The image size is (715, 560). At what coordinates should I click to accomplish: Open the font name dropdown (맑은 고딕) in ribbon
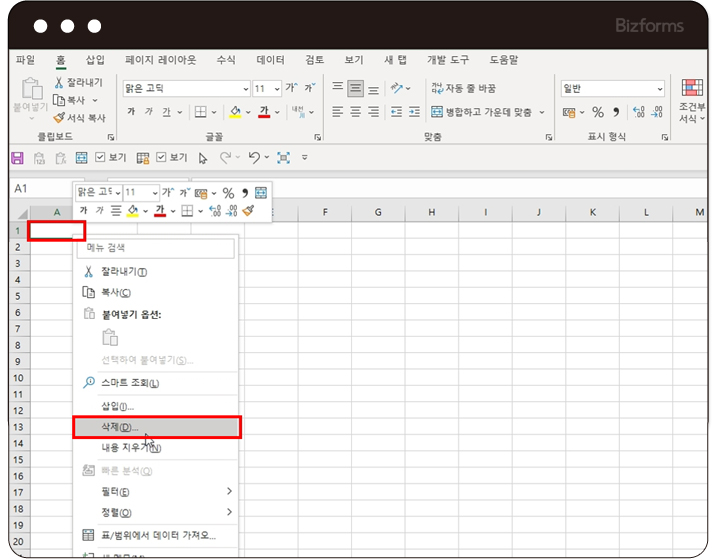185,88
